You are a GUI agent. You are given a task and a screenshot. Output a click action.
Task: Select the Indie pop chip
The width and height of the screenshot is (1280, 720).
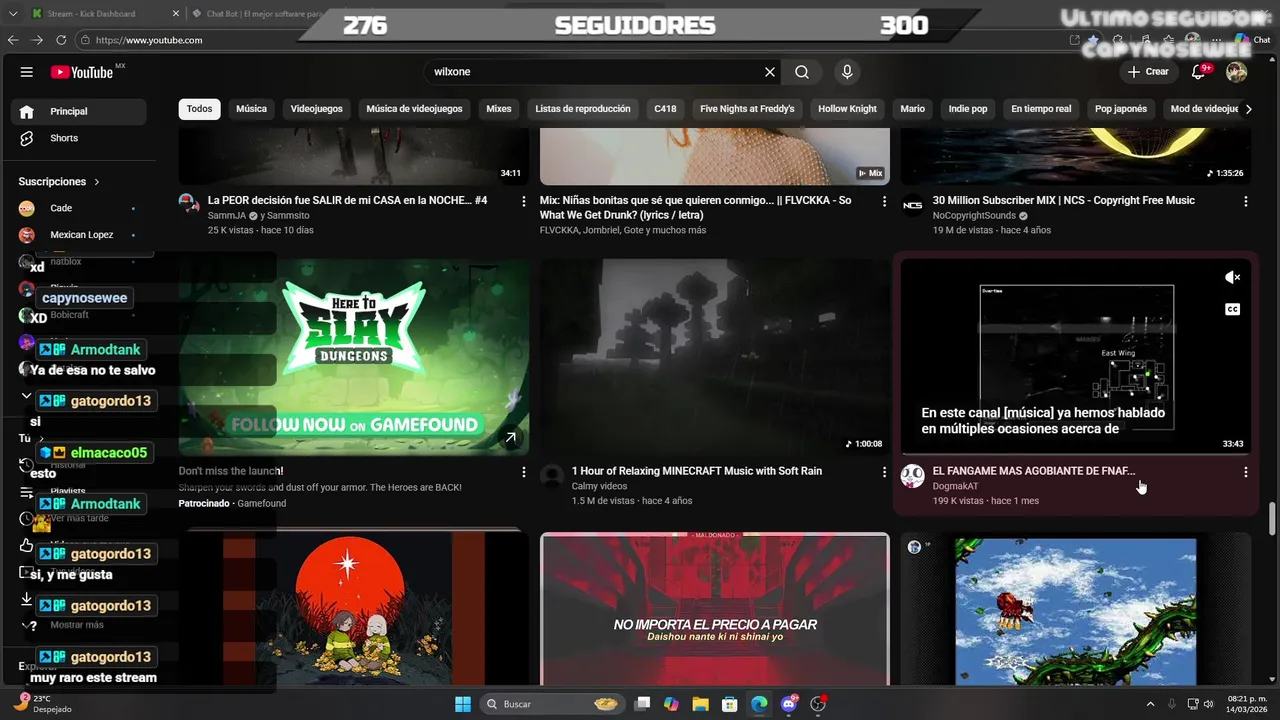coord(968,109)
